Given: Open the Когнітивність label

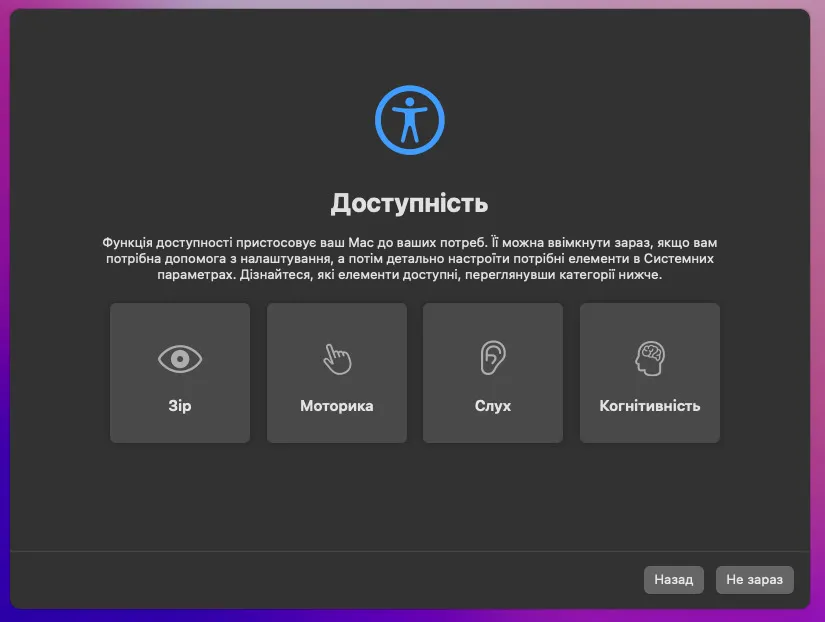Looking at the screenshot, I should (650, 406).
